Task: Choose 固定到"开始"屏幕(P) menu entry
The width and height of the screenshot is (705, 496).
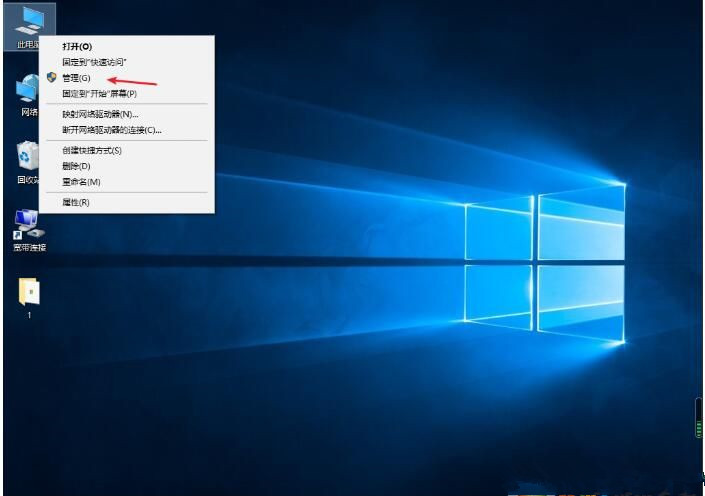Action: (99, 94)
